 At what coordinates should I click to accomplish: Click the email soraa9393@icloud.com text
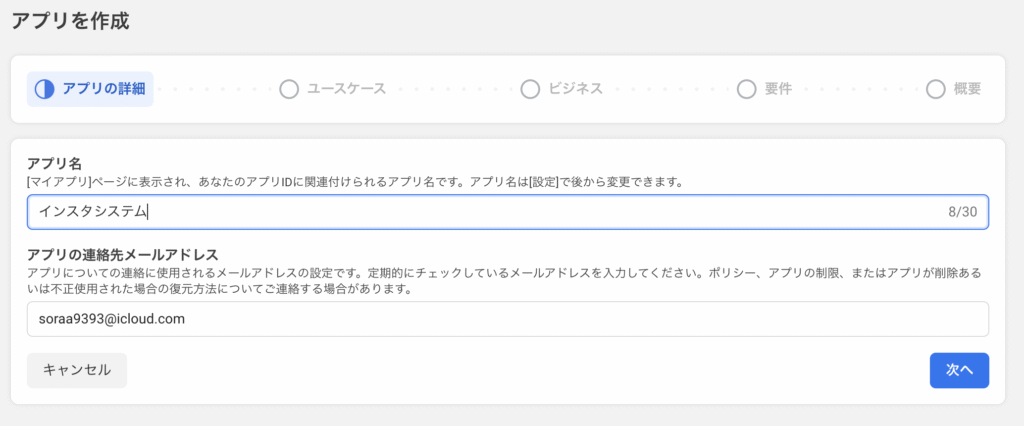click(x=112, y=320)
